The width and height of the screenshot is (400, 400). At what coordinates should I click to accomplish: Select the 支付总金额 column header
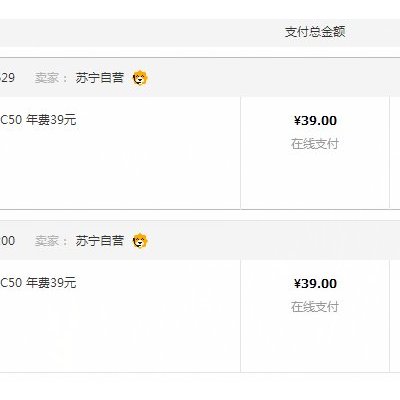[315, 32]
